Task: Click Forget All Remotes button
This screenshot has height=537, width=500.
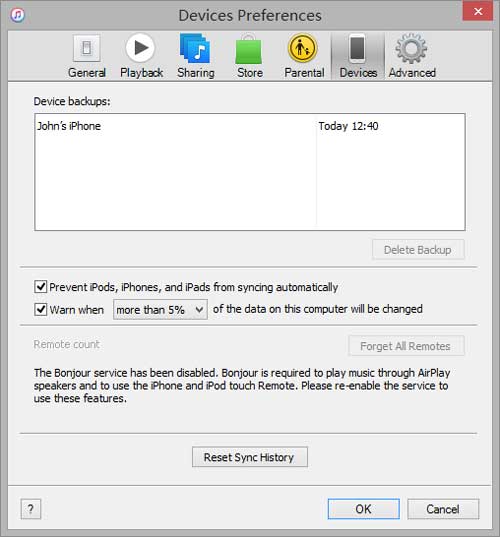Action: pos(407,346)
